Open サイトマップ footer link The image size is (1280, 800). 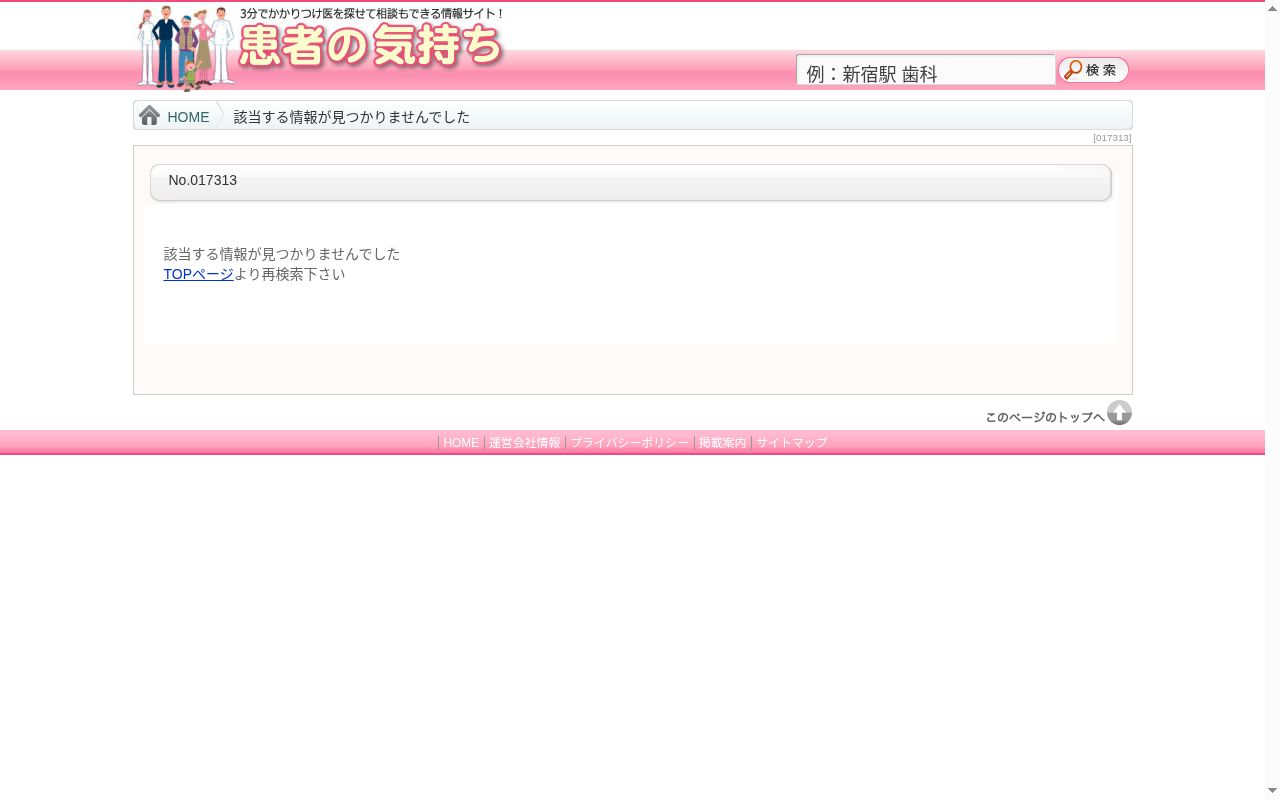792,443
